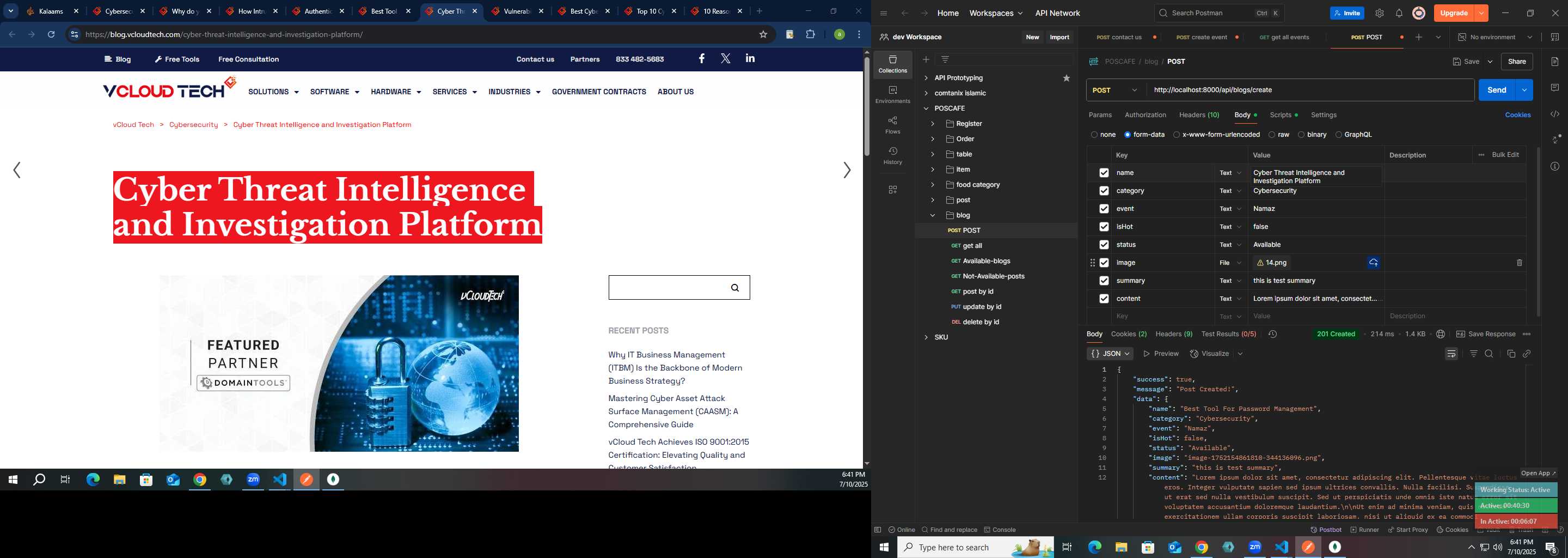1568x558 pixels.
Task: Click the response link icon
Action: point(1527,354)
